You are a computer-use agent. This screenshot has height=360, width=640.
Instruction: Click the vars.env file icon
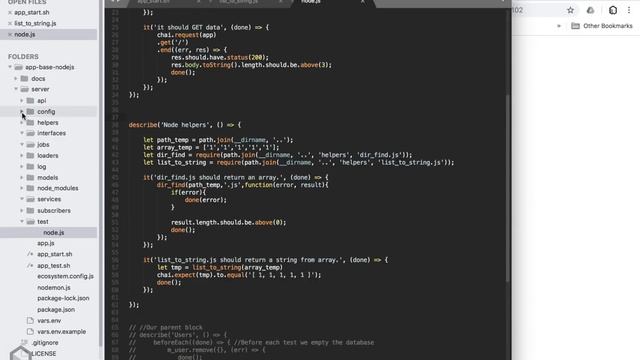coord(30,321)
